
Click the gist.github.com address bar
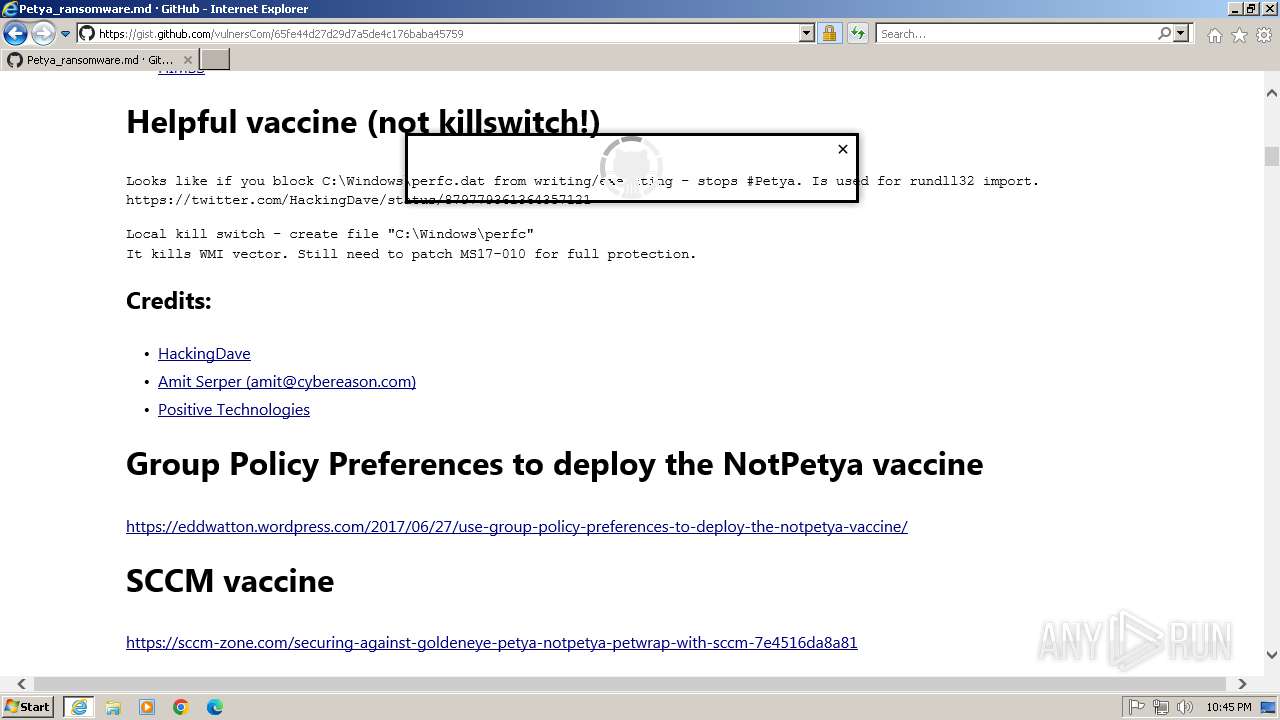(438, 34)
